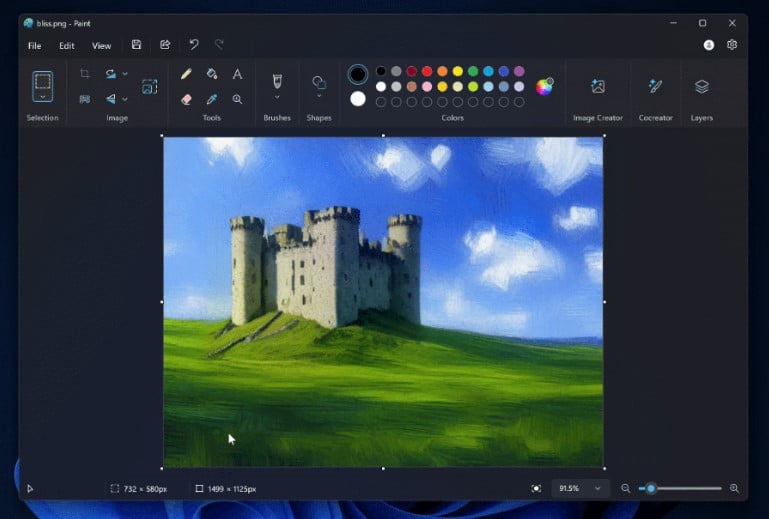
Task: Click the canvas bottom-right resize handle
Action: tap(604, 468)
